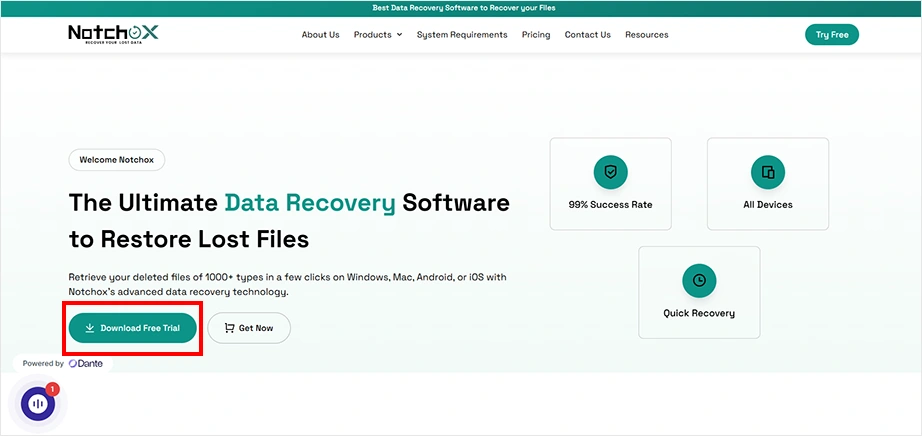Expand the Products dropdown menu
Viewport: 922px width, 436px height.
tap(378, 35)
